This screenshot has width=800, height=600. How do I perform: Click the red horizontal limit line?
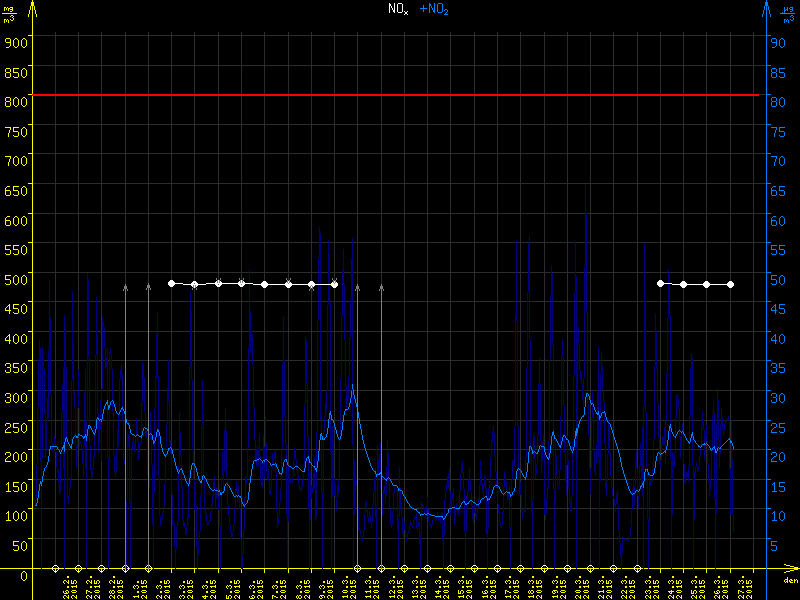click(x=400, y=95)
